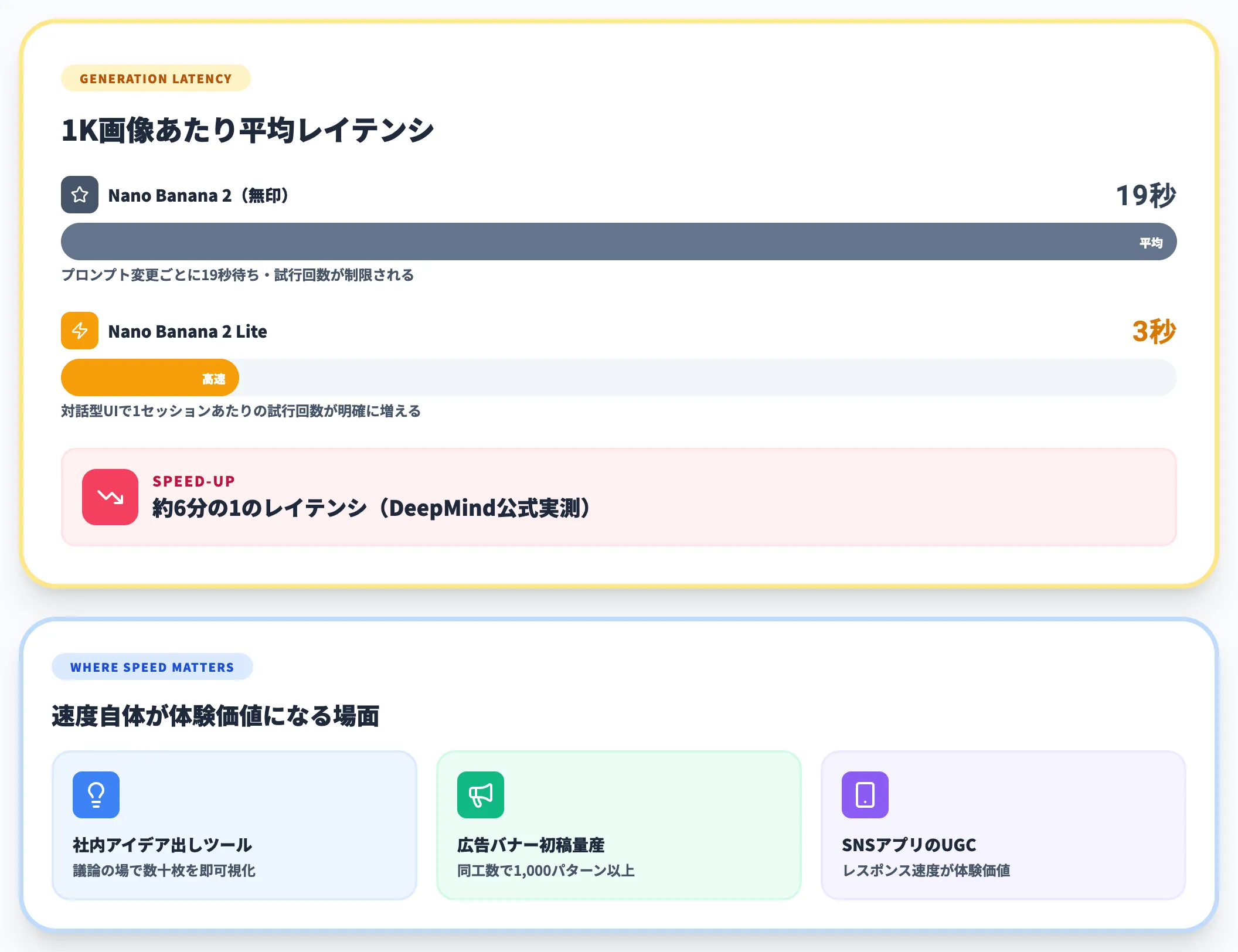Click the Nano Banana 2（無印） label
This screenshot has width=1238, height=952.
pyautogui.click(x=199, y=195)
